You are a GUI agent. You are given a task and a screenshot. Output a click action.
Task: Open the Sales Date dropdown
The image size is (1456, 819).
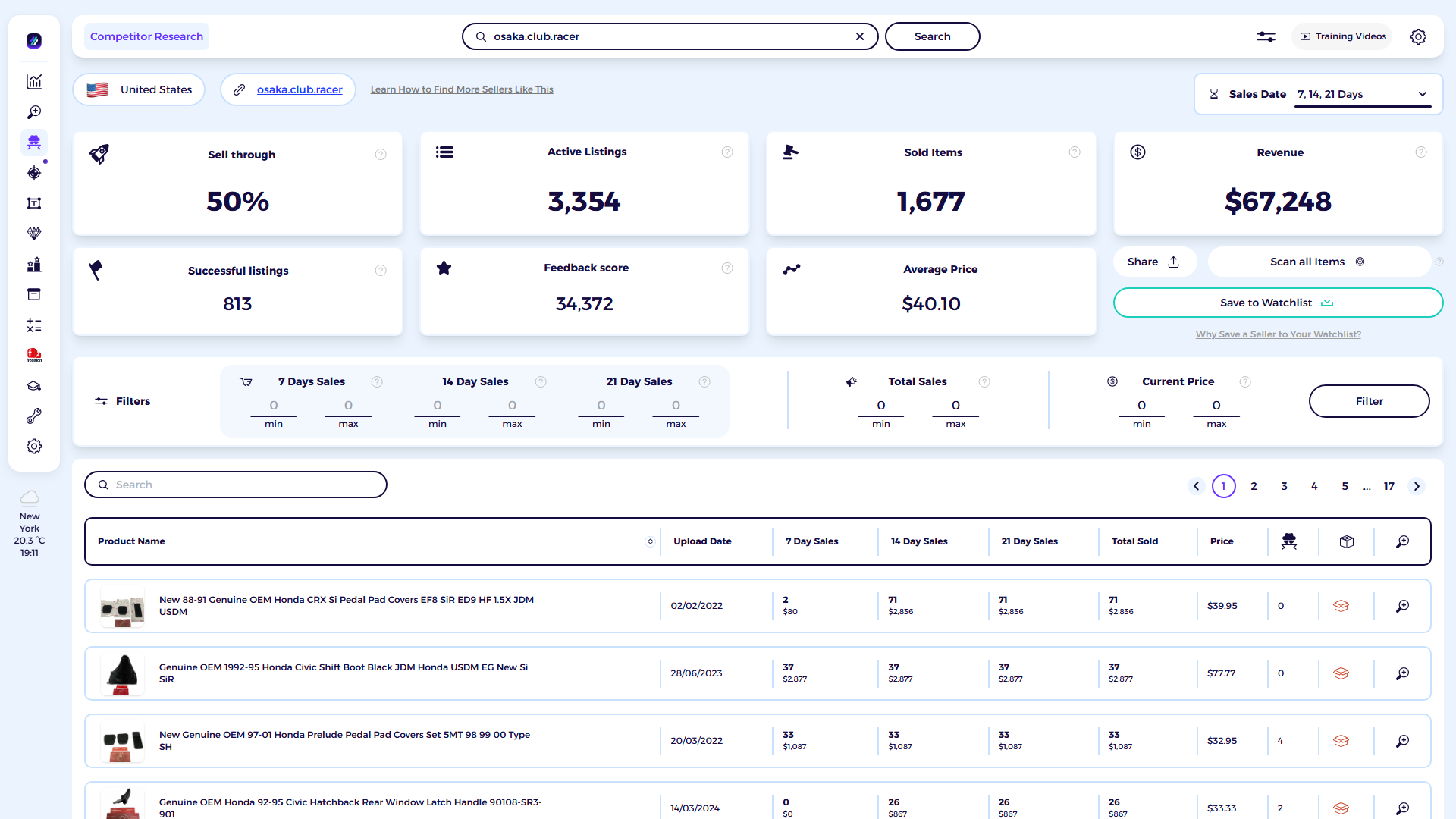coord(1363,94)
